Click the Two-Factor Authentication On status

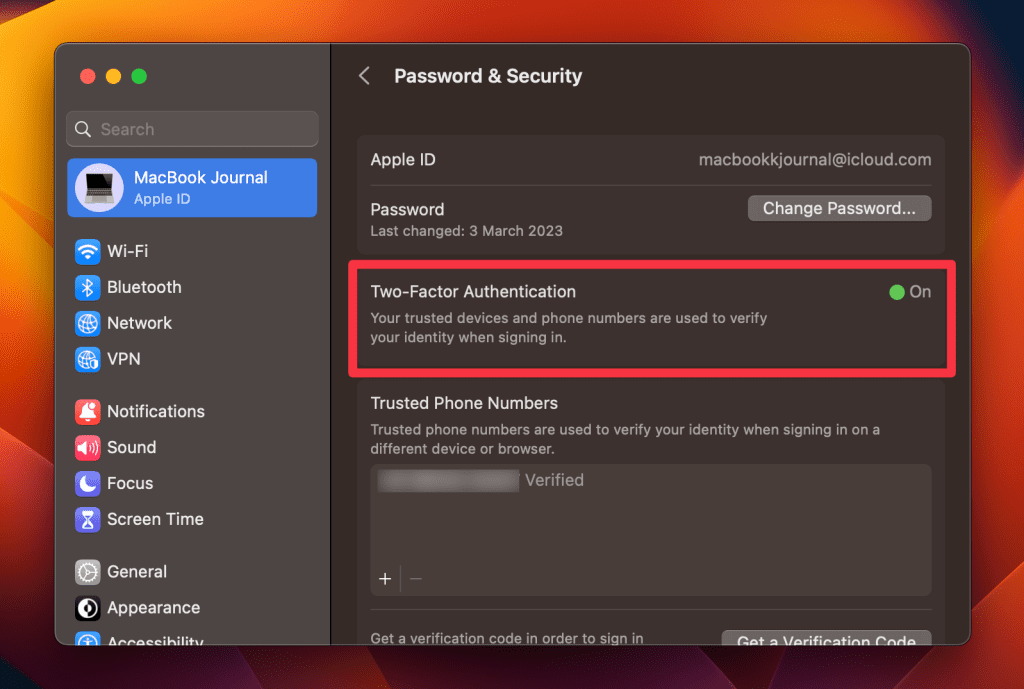910,292
